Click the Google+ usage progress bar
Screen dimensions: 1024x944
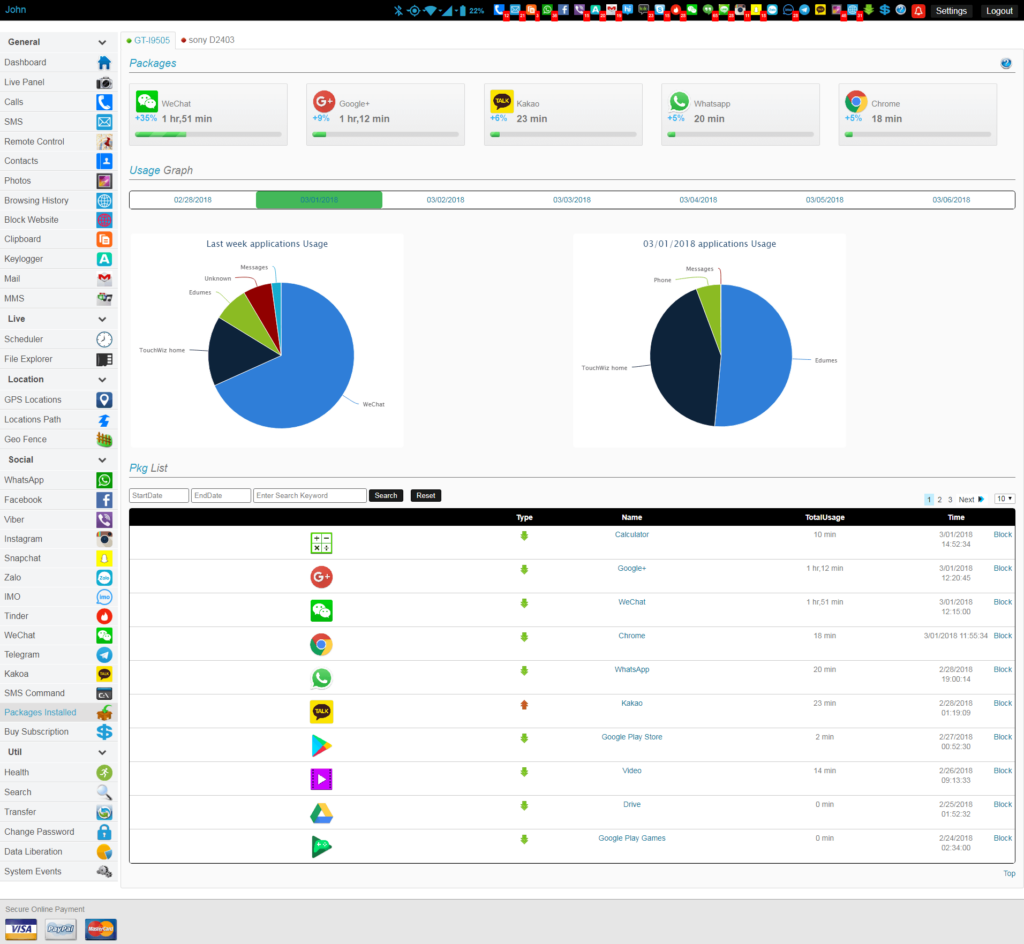click(x=385, y=134)
